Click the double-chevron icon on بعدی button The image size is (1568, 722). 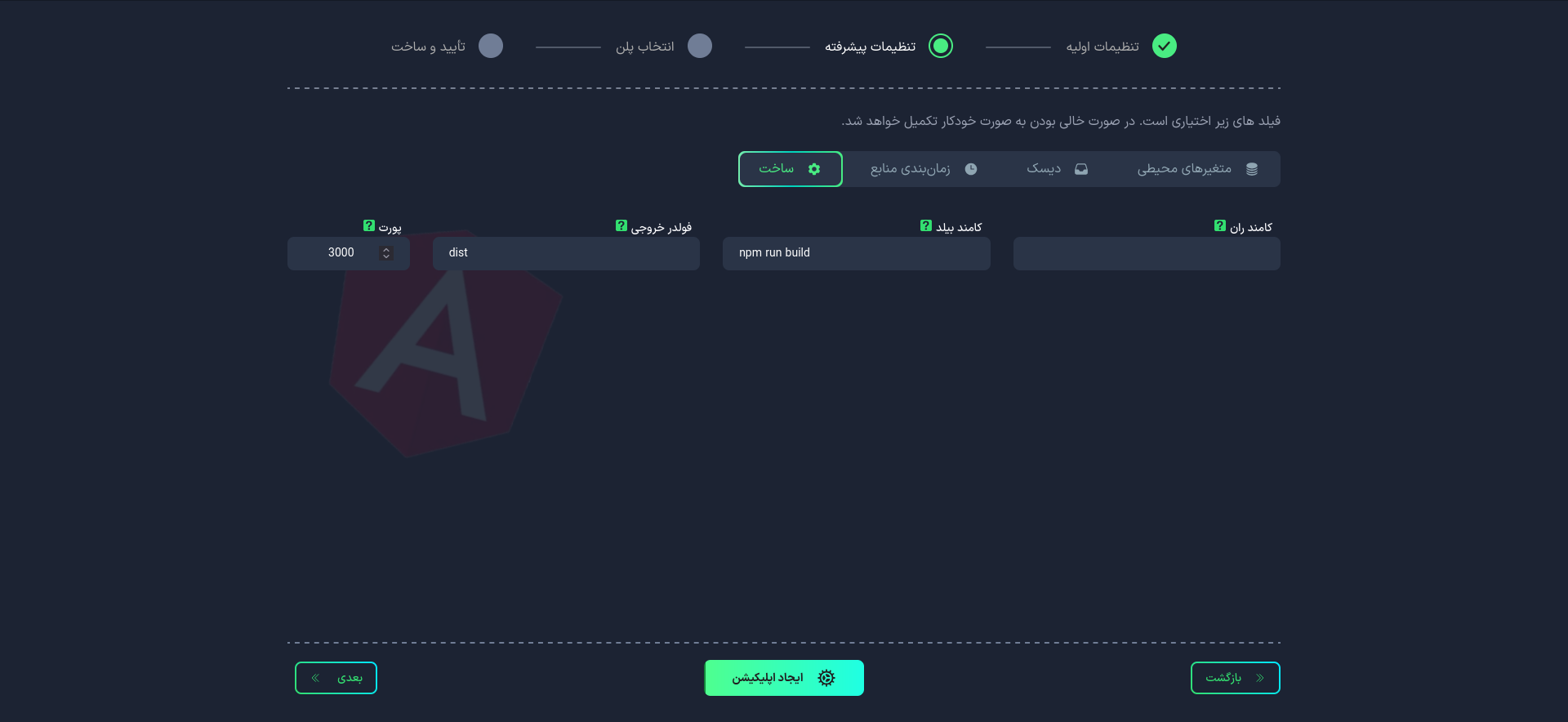pyautogui.click(x=315, y=678)
